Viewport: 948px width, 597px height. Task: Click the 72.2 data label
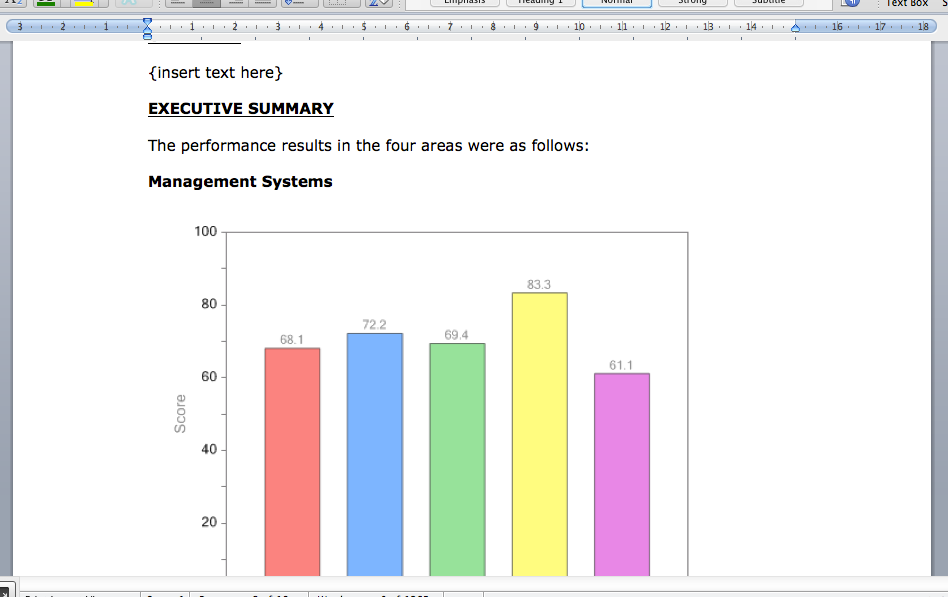click(x=374, y=325)
